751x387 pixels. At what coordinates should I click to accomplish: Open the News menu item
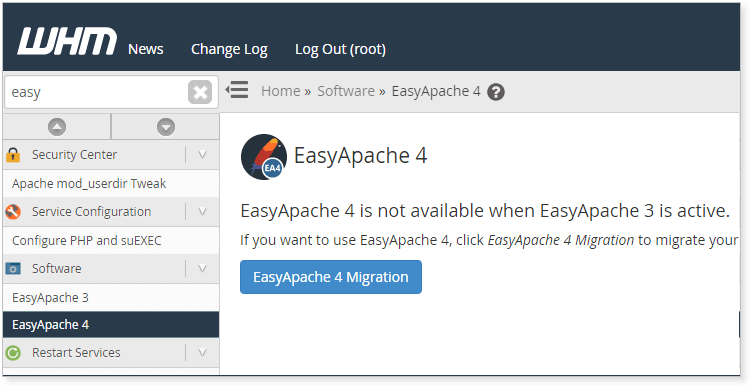pyautogui.click(x=146, y=49)
